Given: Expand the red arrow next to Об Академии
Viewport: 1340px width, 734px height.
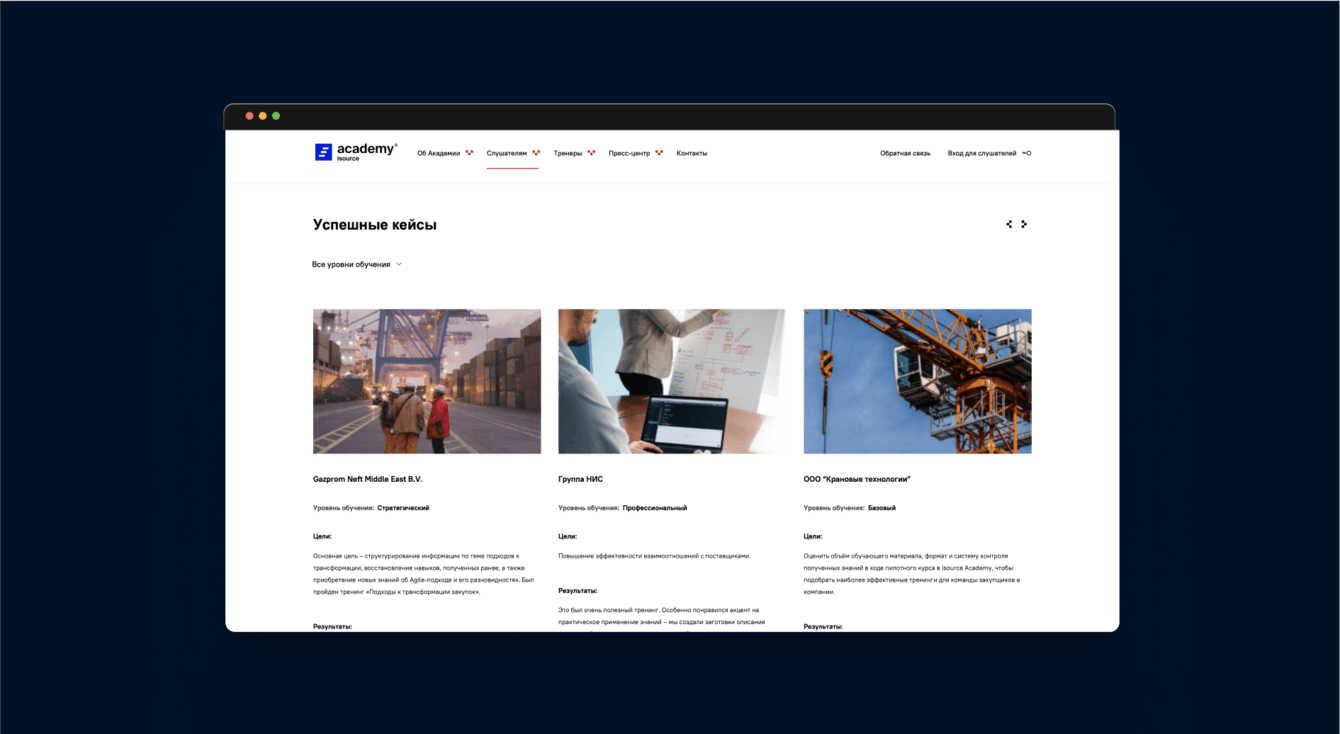Looking at the screenshot, I should (469, 153).
